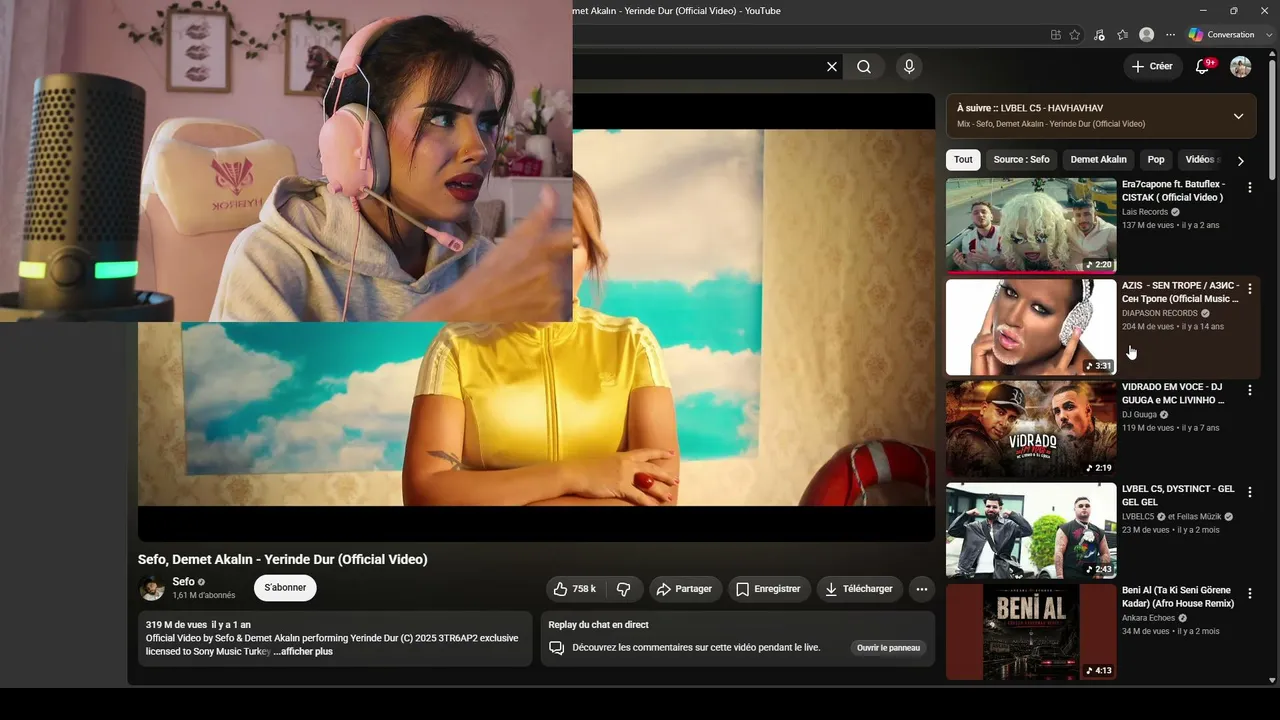
Task: Click the "319 M de vues" view count text
Action: point(176,625)
